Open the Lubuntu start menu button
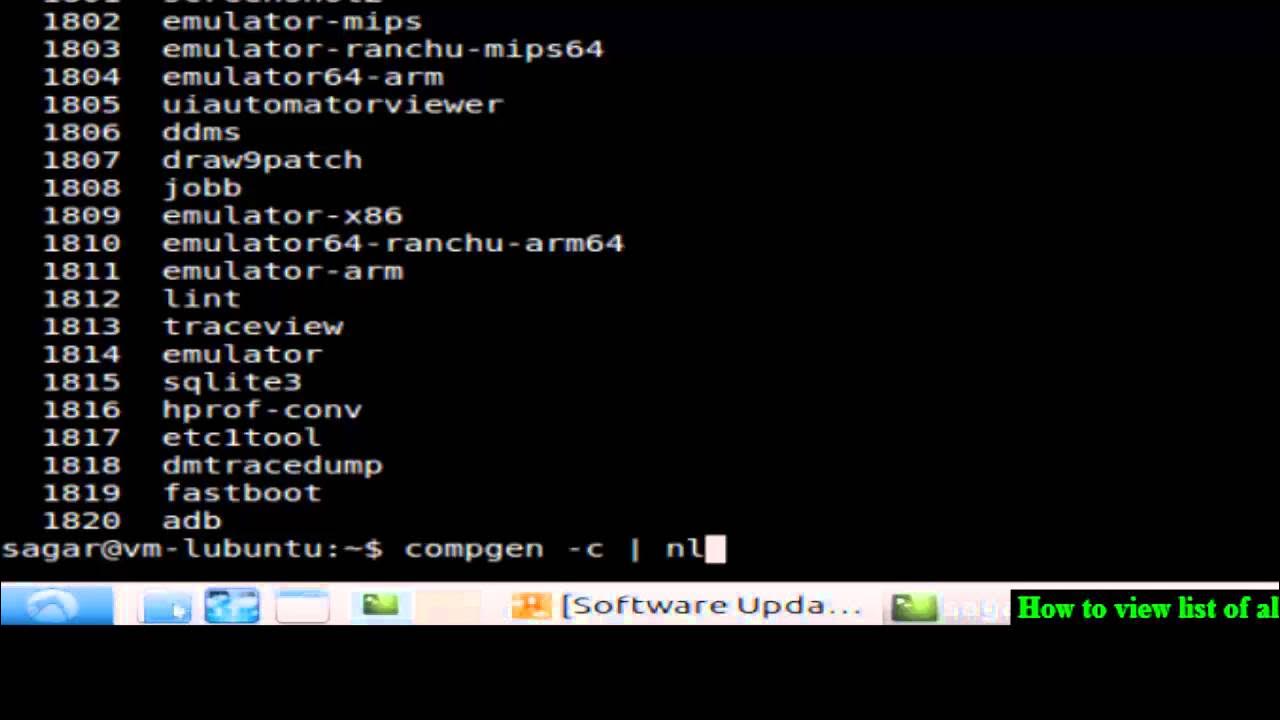The width and height of the screenshot is (1280, 720). click(x=57, y=605)
